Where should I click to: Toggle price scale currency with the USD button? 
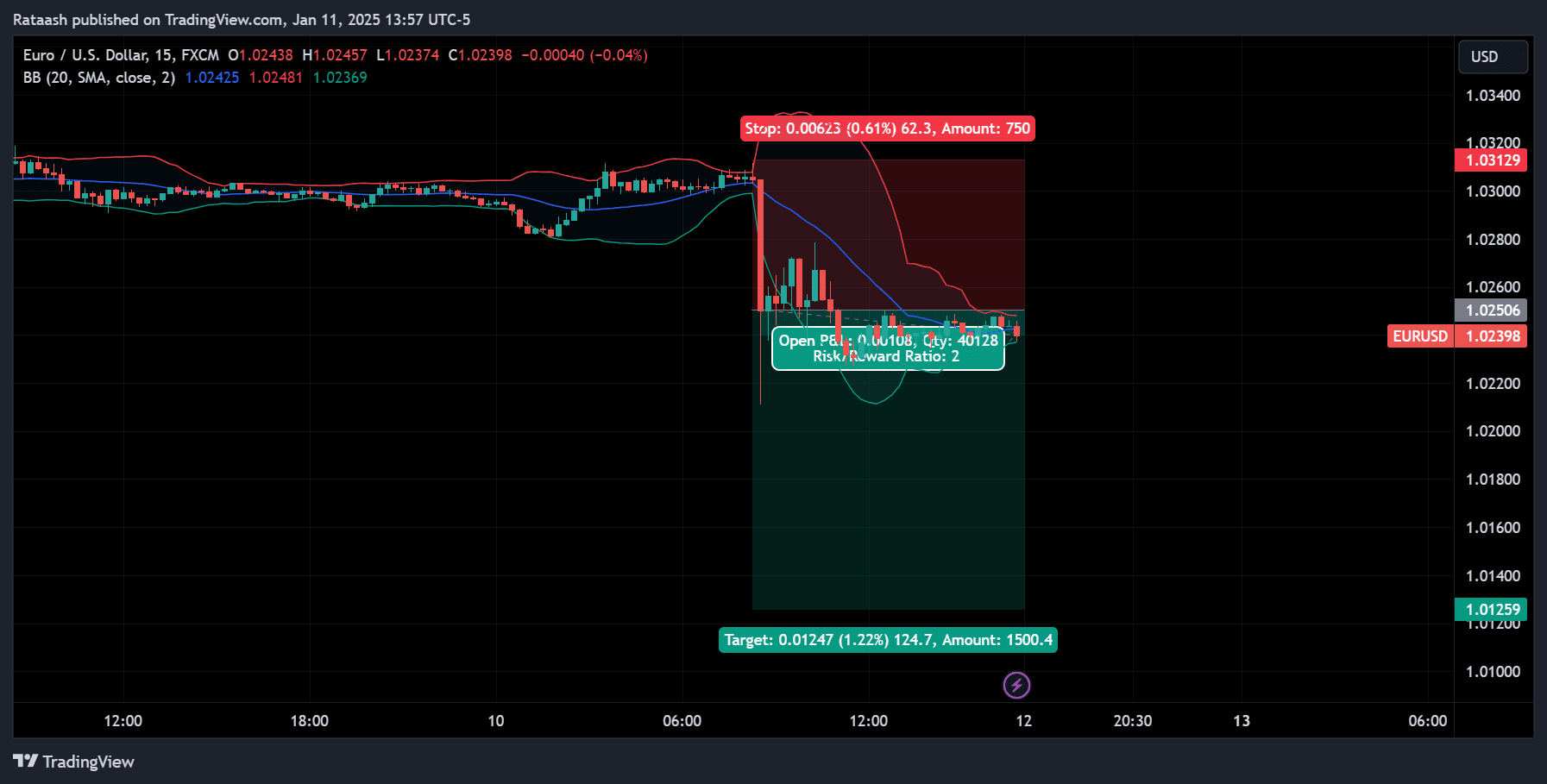tap(1493, 56)
